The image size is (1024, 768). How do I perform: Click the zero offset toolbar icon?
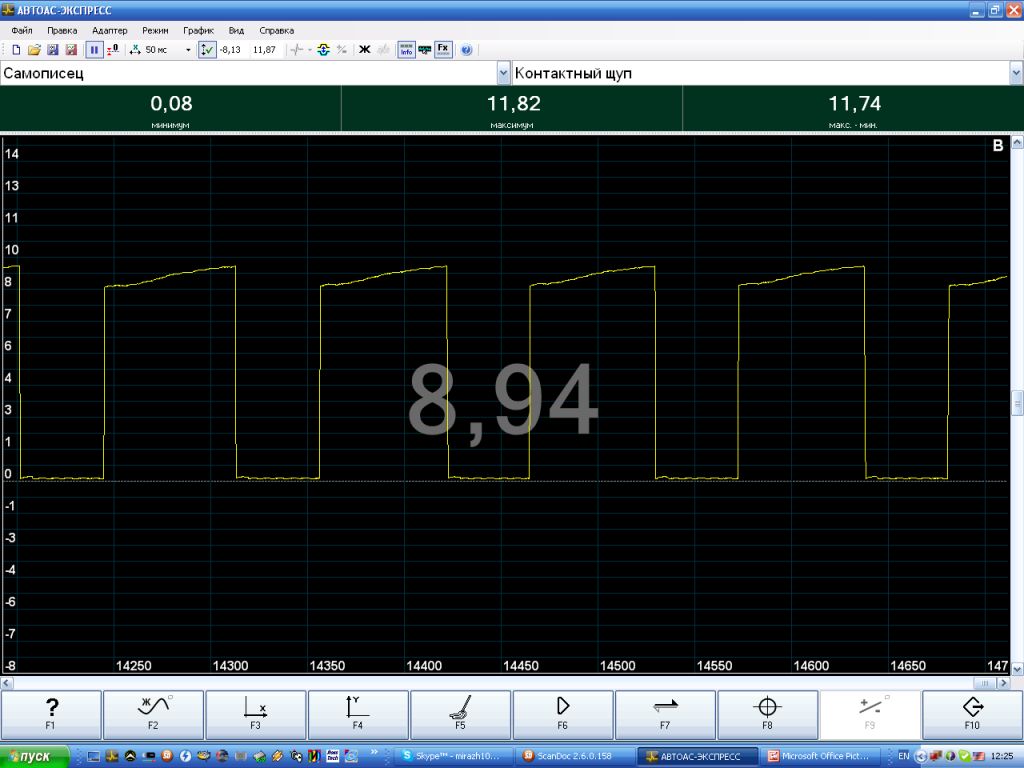pos(113,50)
